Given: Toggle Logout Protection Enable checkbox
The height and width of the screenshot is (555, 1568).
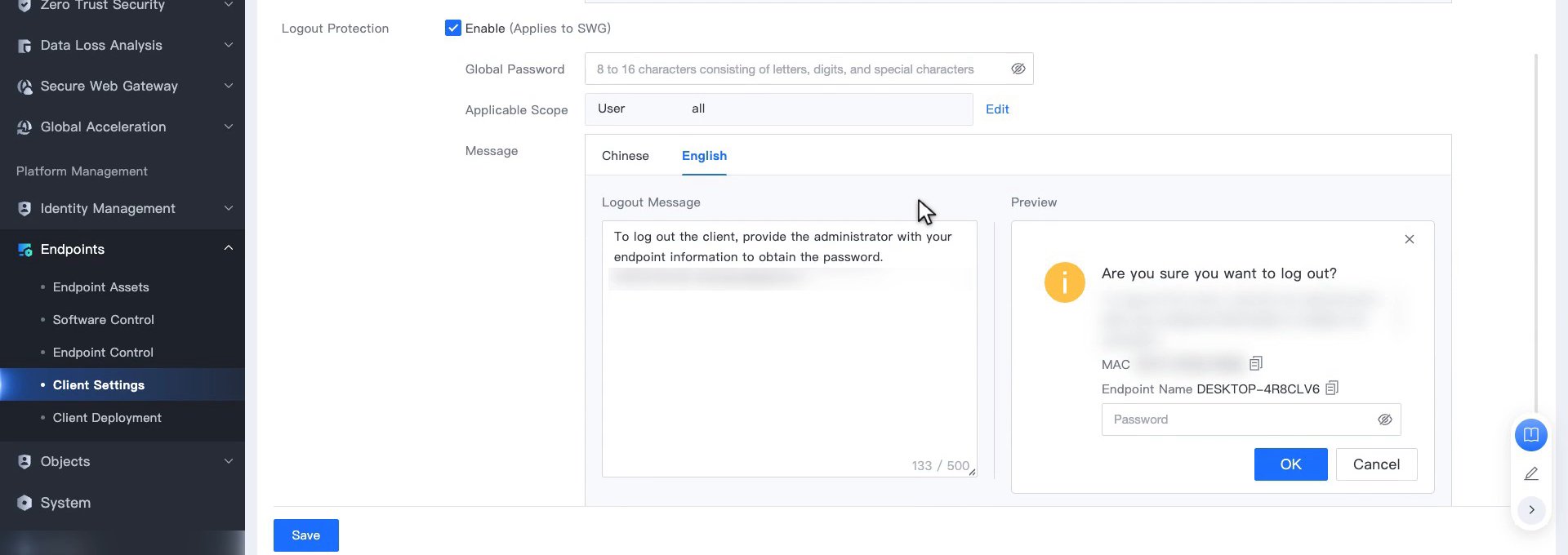Looking at the screenshot, I should 453,28.
